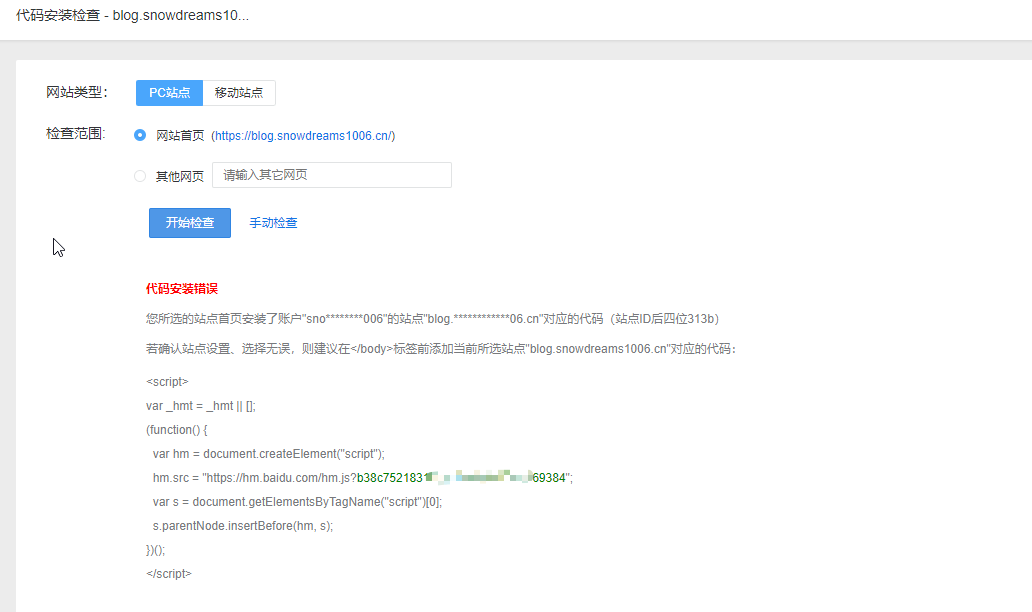Focus the 请输入其它网页 input field
Screen dimensions: 1032x612
(331, 175)
